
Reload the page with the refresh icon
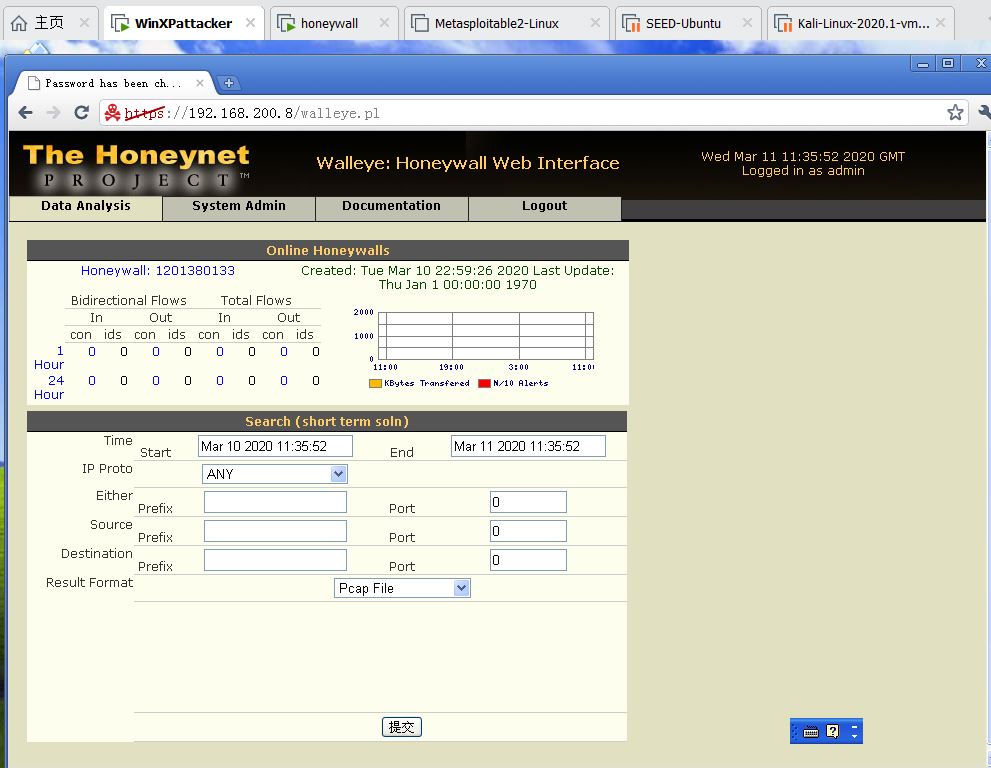pyautogui.click(x=82, y=113)
